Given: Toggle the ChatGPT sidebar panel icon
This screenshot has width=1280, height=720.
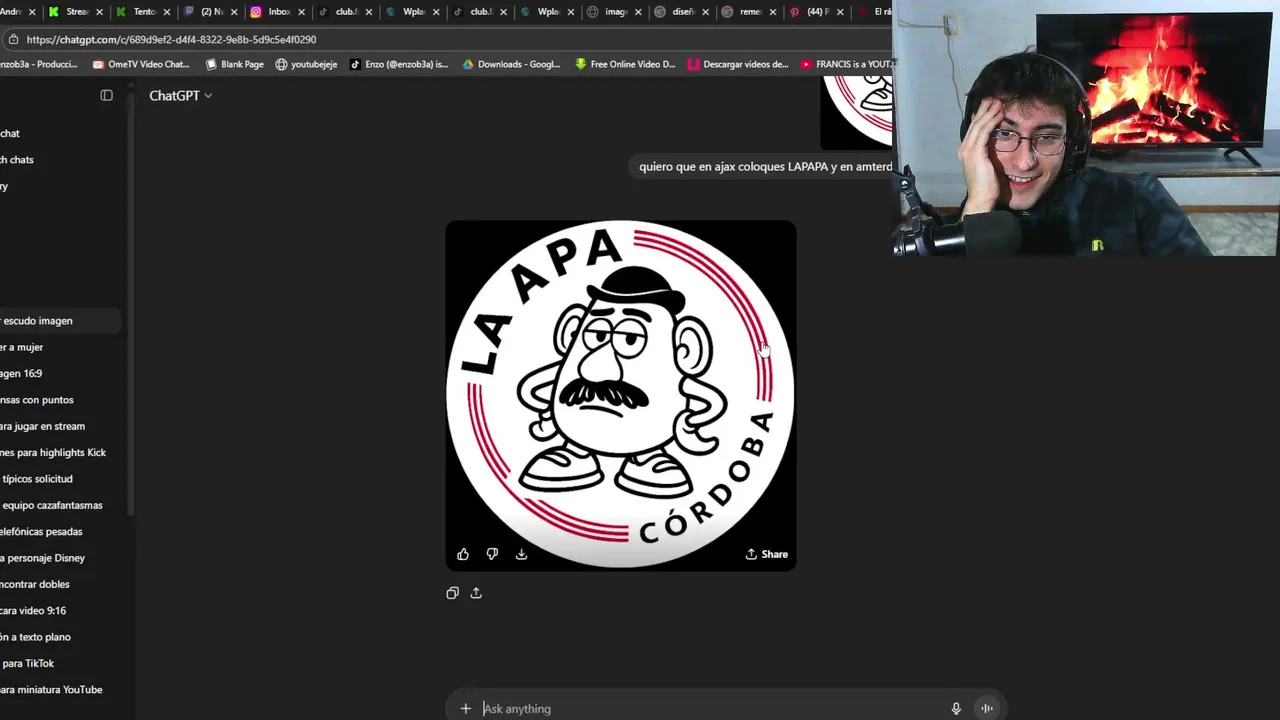Looking at the screenshot, I should (107, 95).
